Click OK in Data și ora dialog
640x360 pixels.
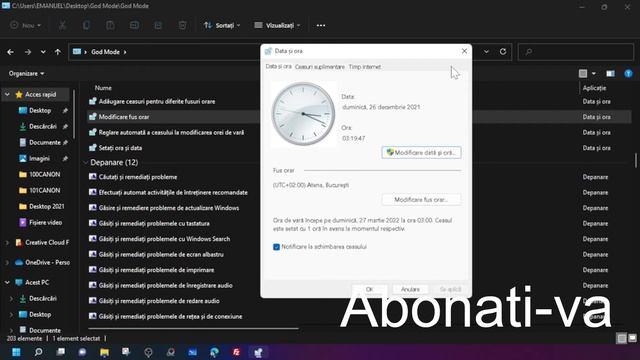[x=369, y=289]
